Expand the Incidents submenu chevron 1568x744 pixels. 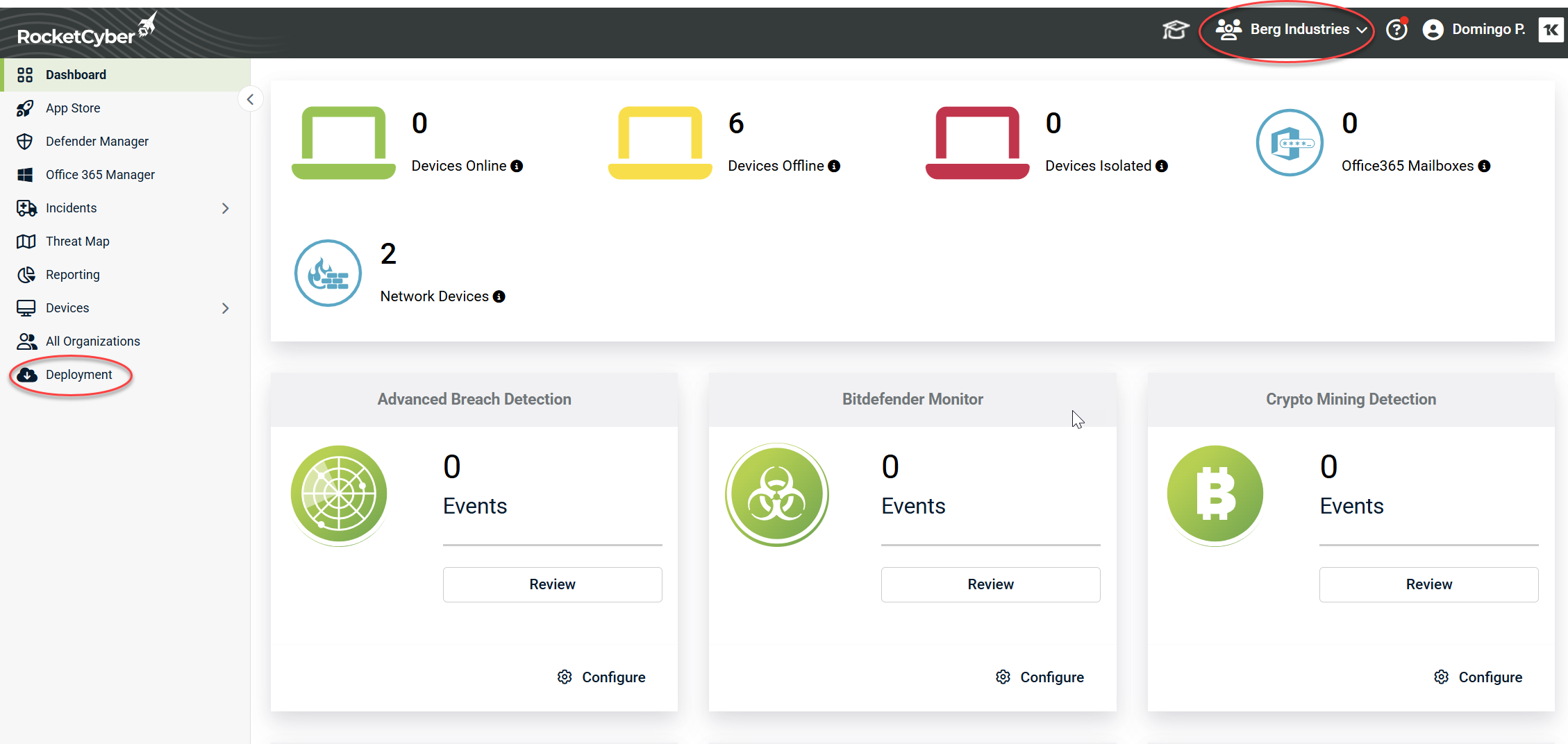tap(225, 208)
